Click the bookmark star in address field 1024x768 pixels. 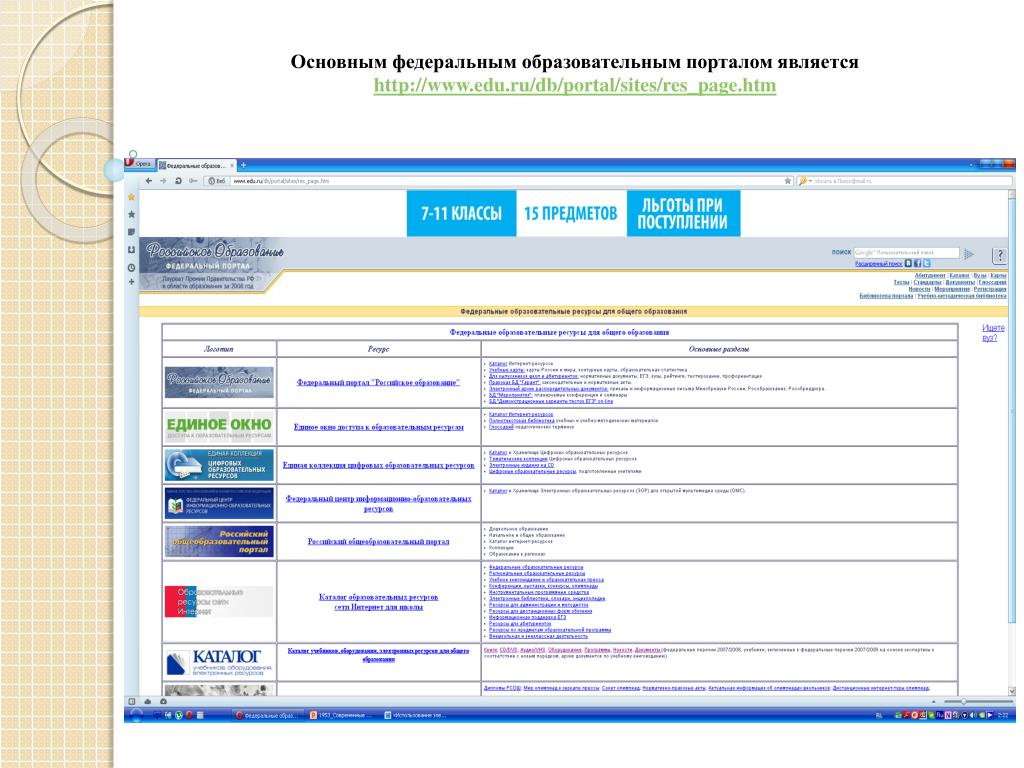pyautogui.click(x=788, y=181)
